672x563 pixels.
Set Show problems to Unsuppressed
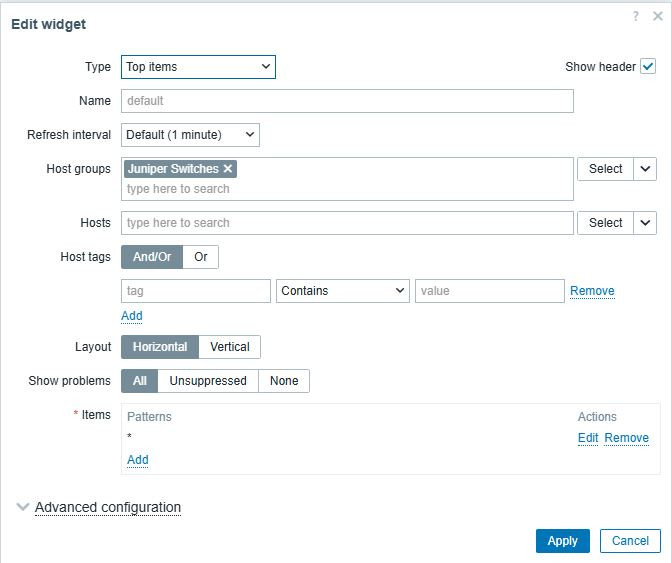point(208,381)
